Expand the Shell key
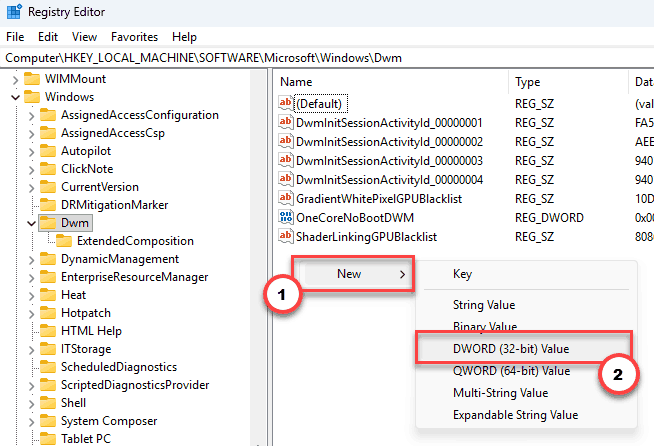Image resolution: width=654 pixels, height=446 pixels. point(31,403)
